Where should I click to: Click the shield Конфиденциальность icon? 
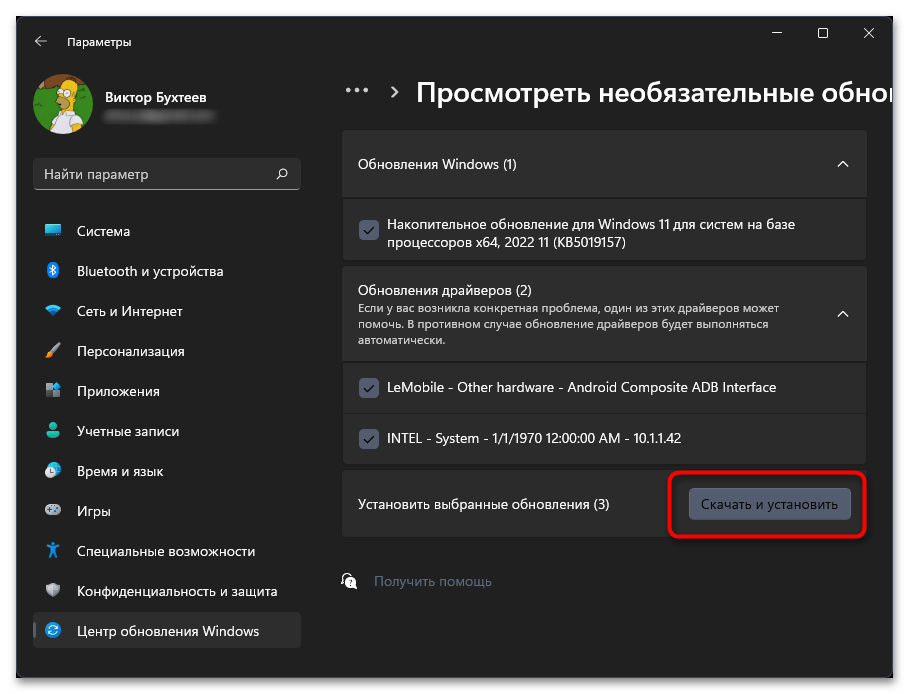(53, 590)
